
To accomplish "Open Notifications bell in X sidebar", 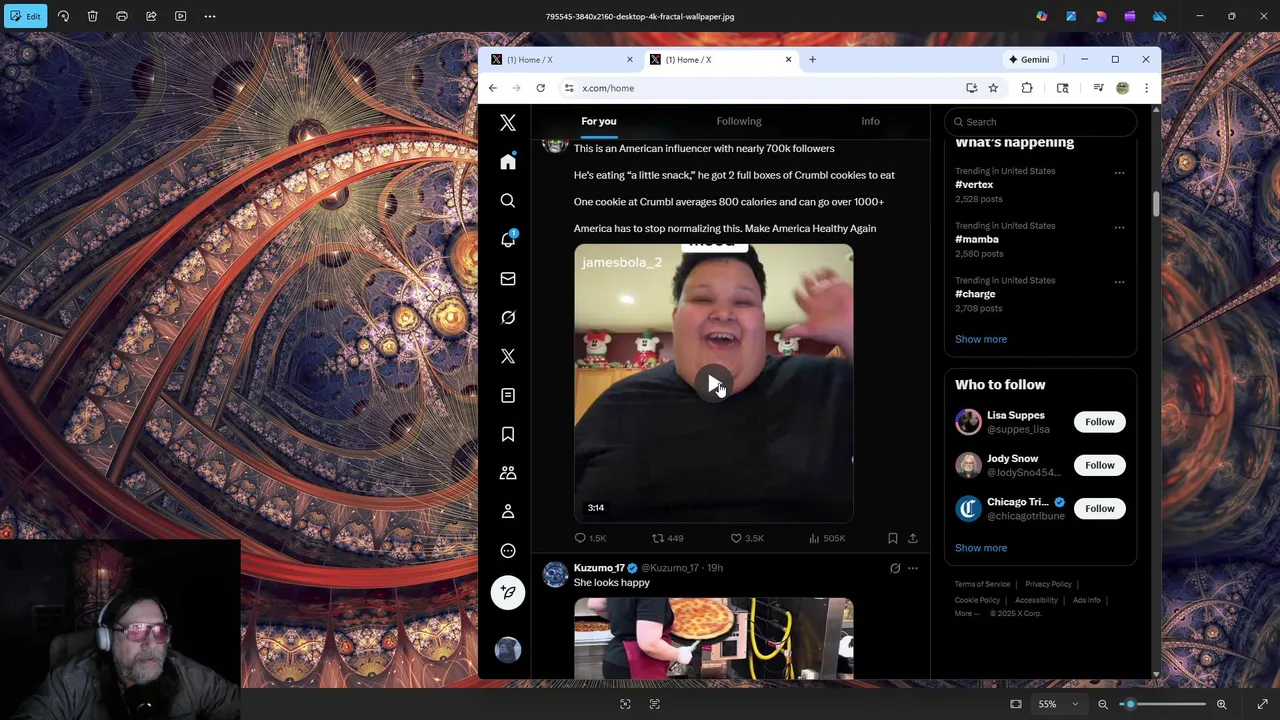I will (508, 240).
